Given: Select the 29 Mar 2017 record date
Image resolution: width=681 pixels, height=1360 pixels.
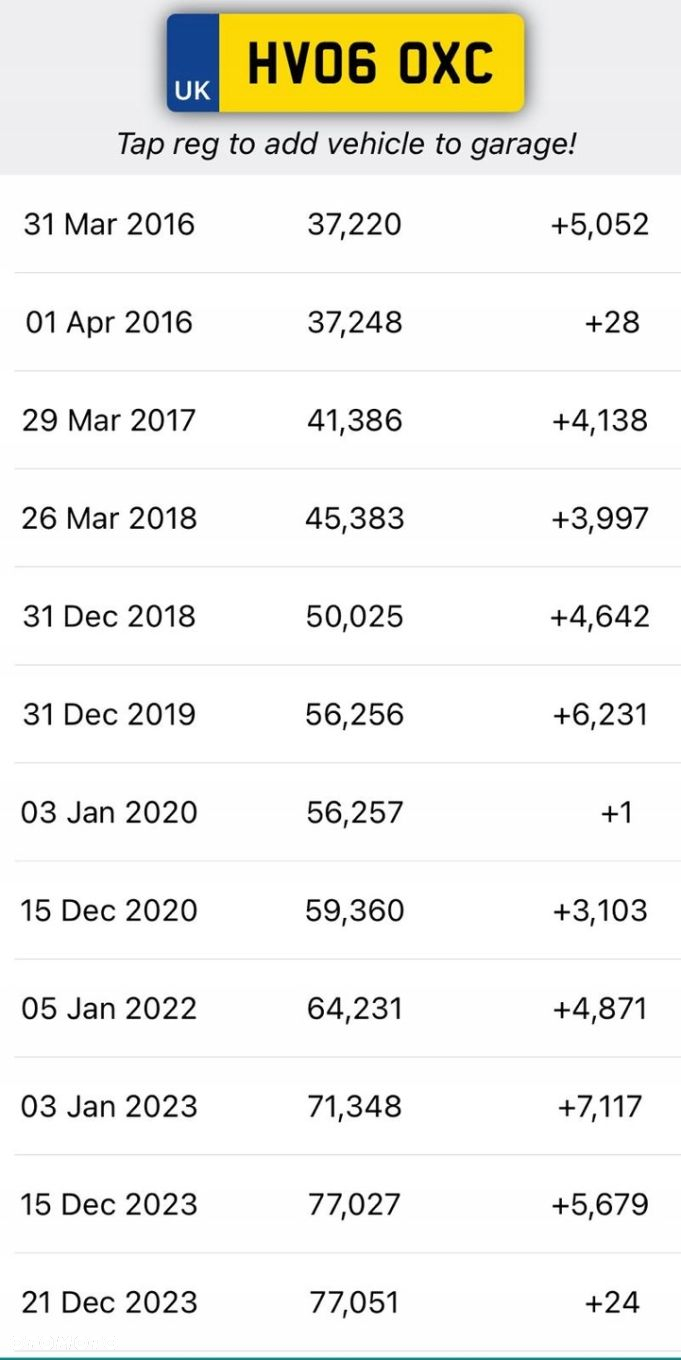Looking at the screenshot, I should click(x=109, y=420).
